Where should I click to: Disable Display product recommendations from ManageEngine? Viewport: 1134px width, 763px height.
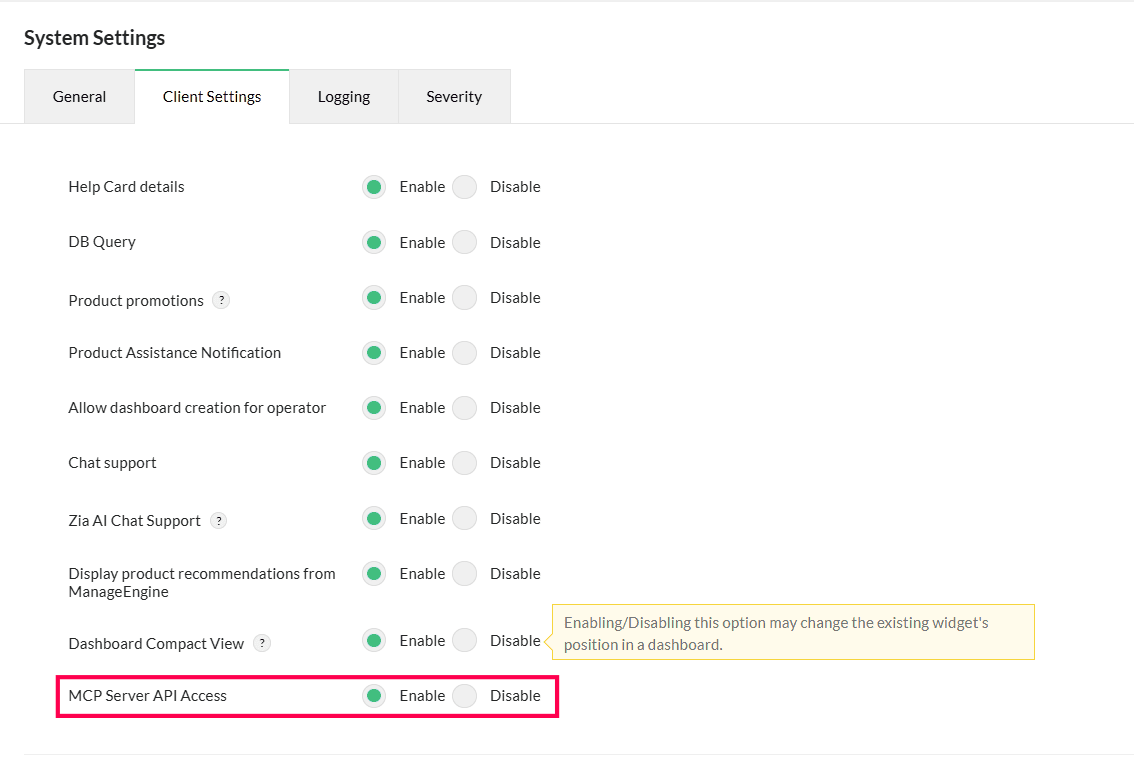pyautogui.click(x=464, y=574)
